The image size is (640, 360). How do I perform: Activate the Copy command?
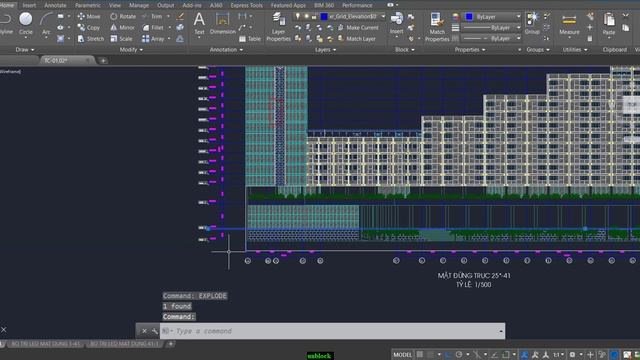pos(89,27)
